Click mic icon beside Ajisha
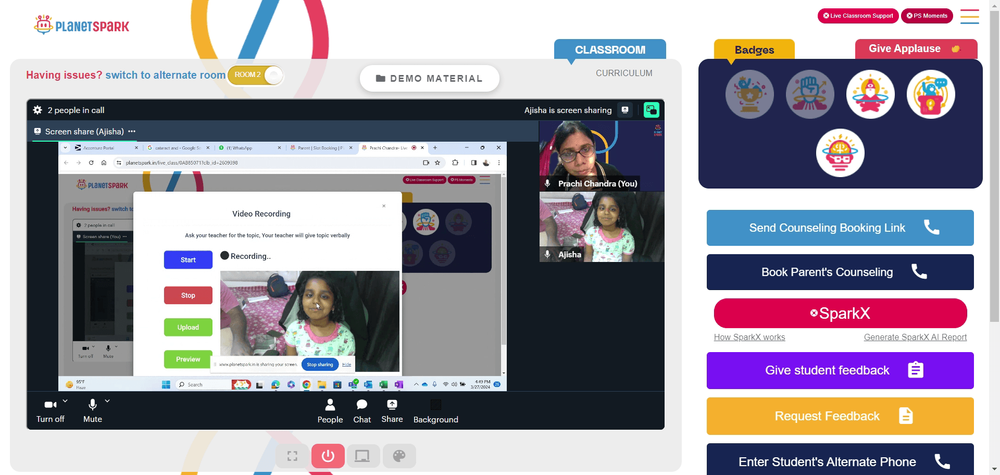 [547, 254]
